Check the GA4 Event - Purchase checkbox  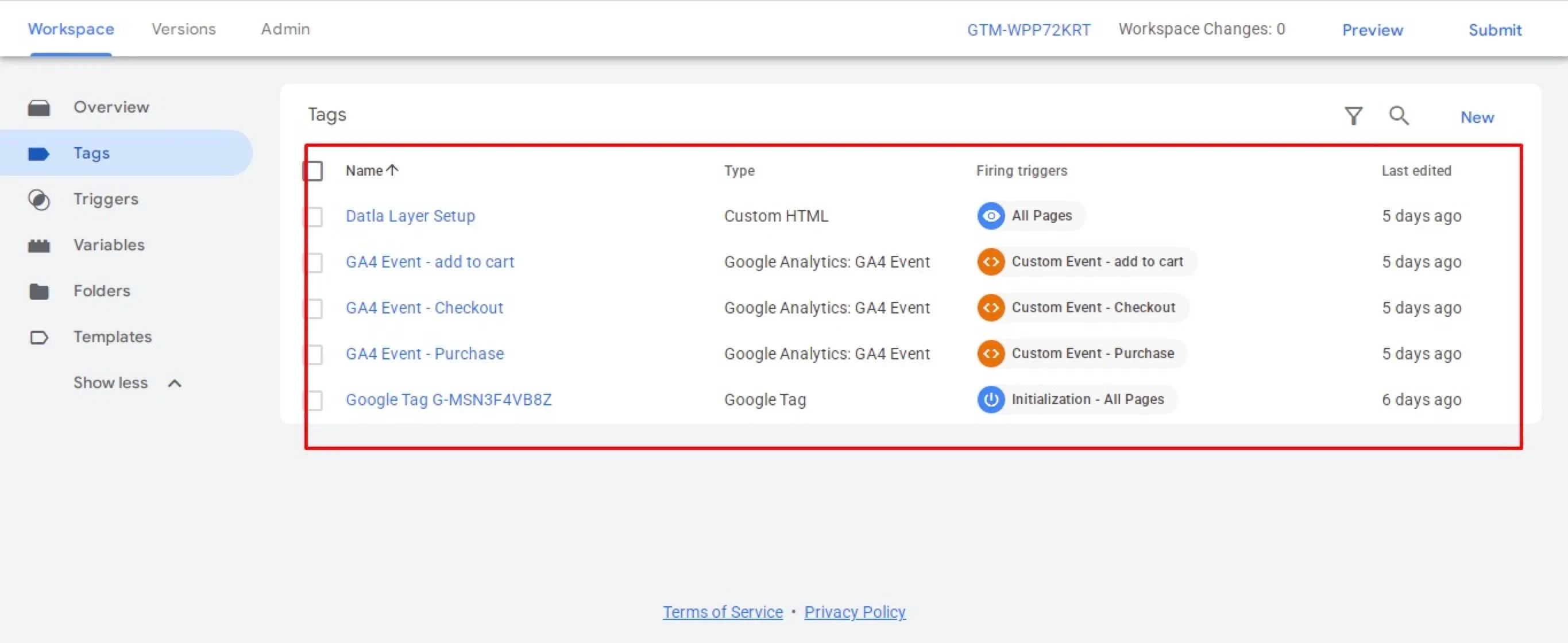[x=314, y=355]
